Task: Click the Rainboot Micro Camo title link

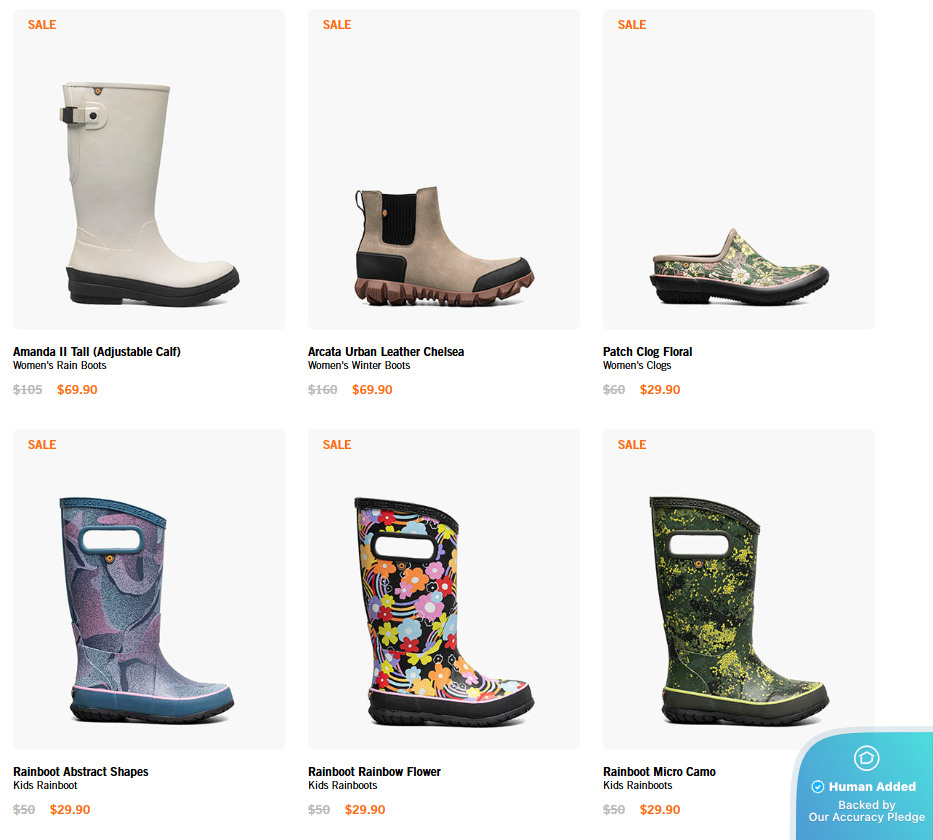Action: [x=659, y=772]
